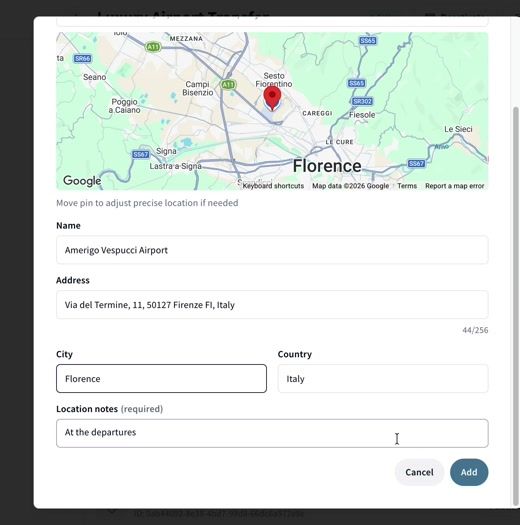
Task: Click the Le Sieci map label
Action: tap(458, 129)
